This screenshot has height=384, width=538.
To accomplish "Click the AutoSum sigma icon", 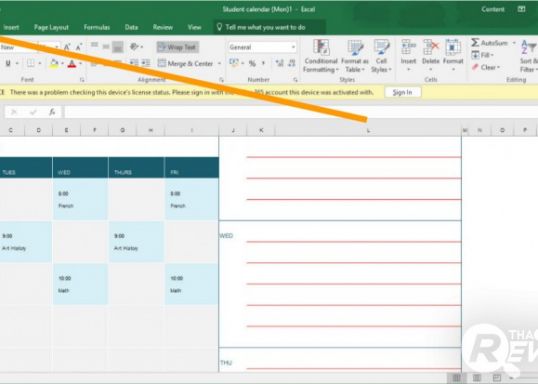I will coord(475,43).
